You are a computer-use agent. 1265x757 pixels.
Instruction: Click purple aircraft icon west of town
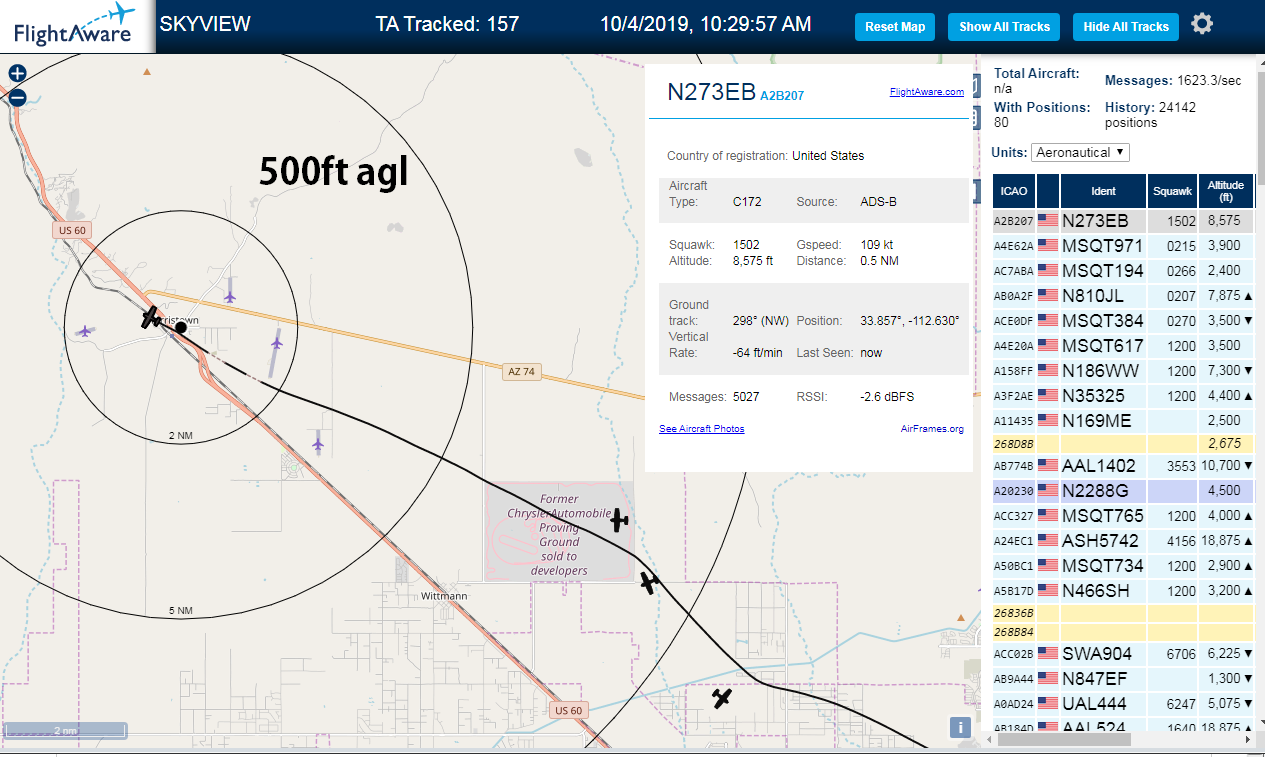85,331
